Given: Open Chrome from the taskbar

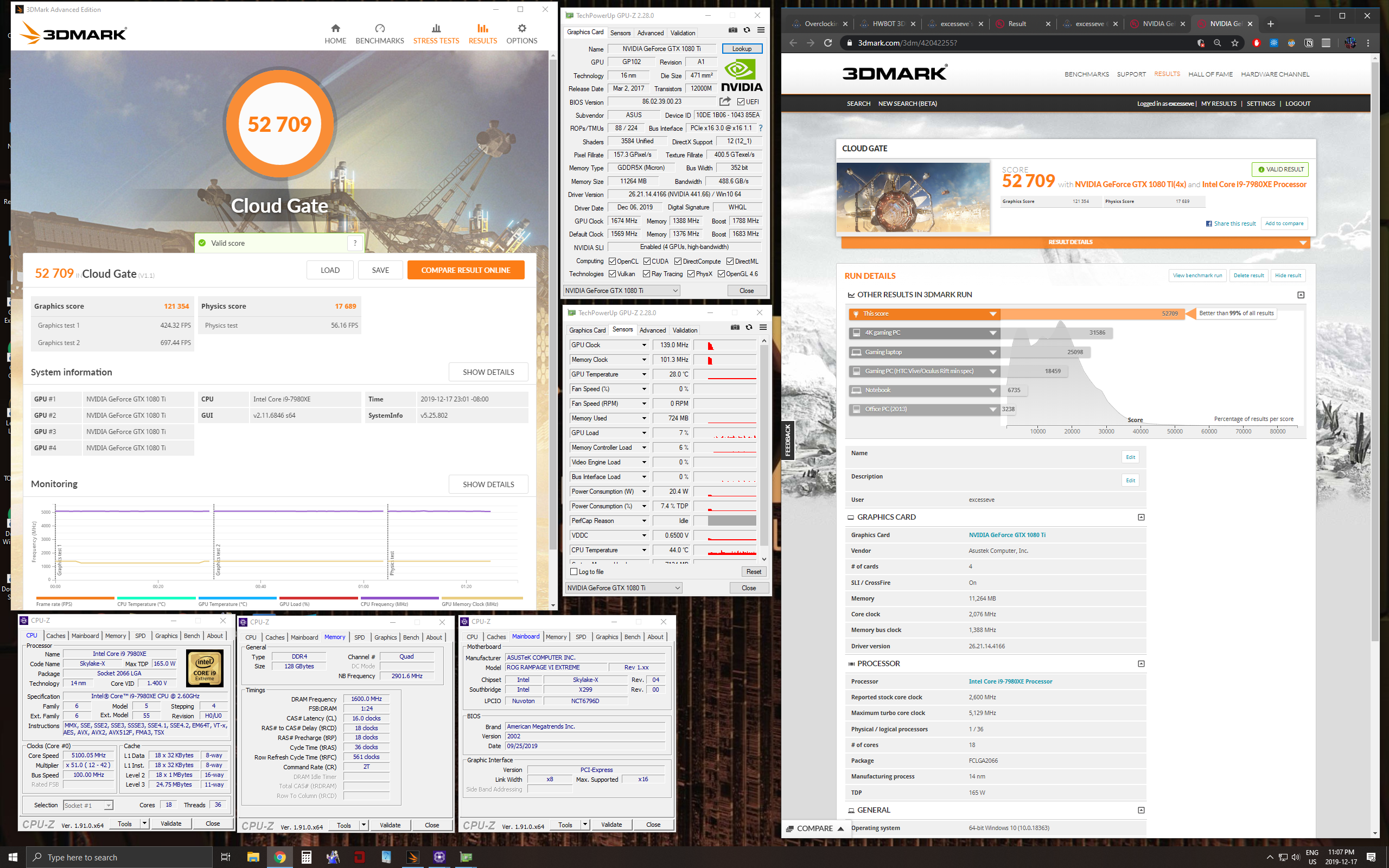Looking at the screenshot, I should [x=279, y=857].
